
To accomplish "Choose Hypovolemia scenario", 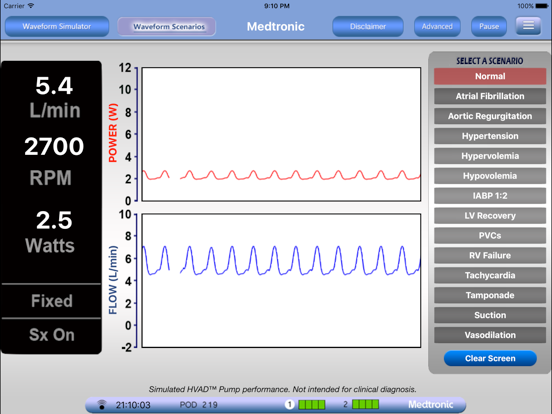I will 490,176.
